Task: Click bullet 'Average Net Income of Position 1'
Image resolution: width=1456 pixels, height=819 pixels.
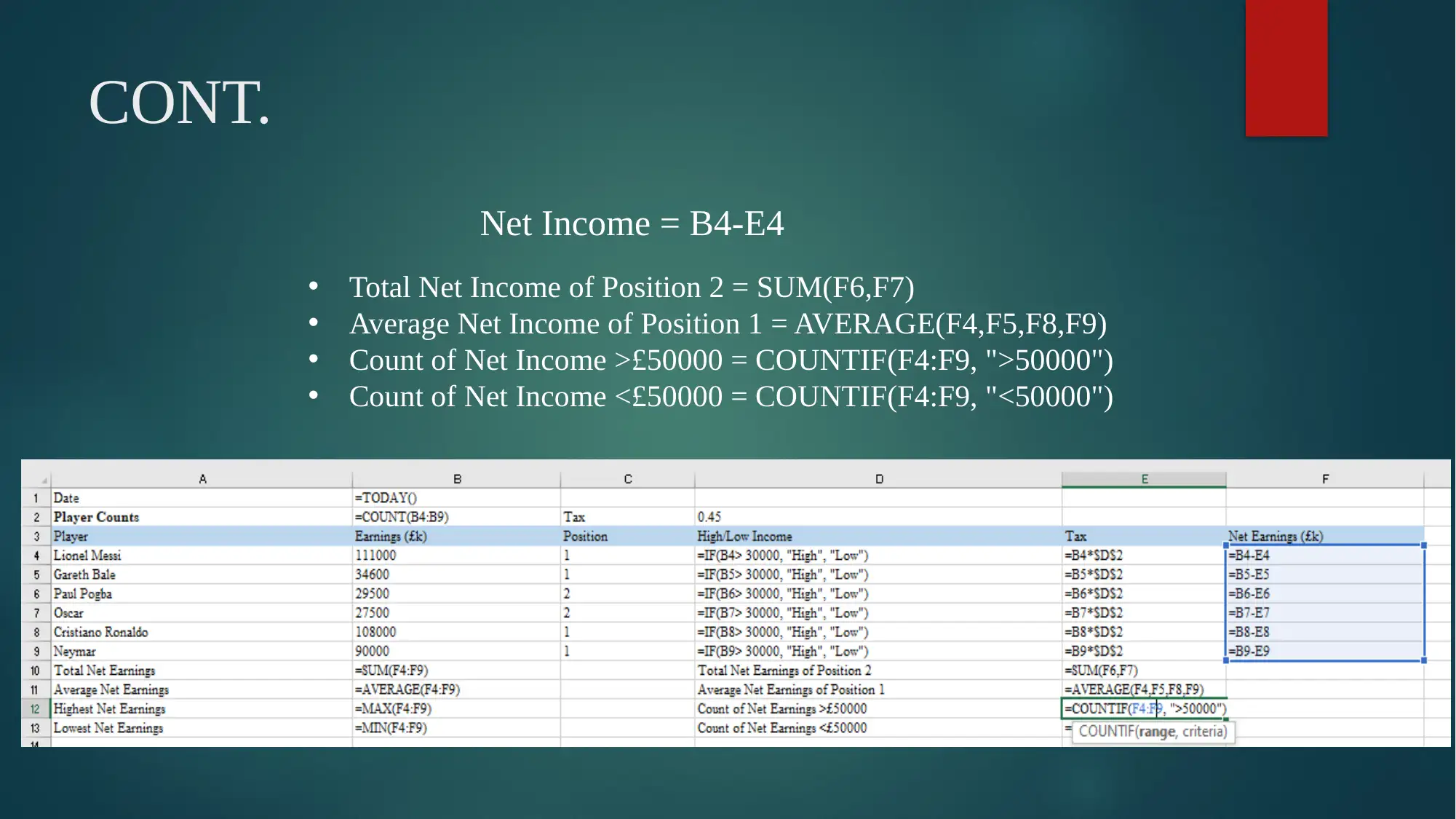Action: coord(728,324)
